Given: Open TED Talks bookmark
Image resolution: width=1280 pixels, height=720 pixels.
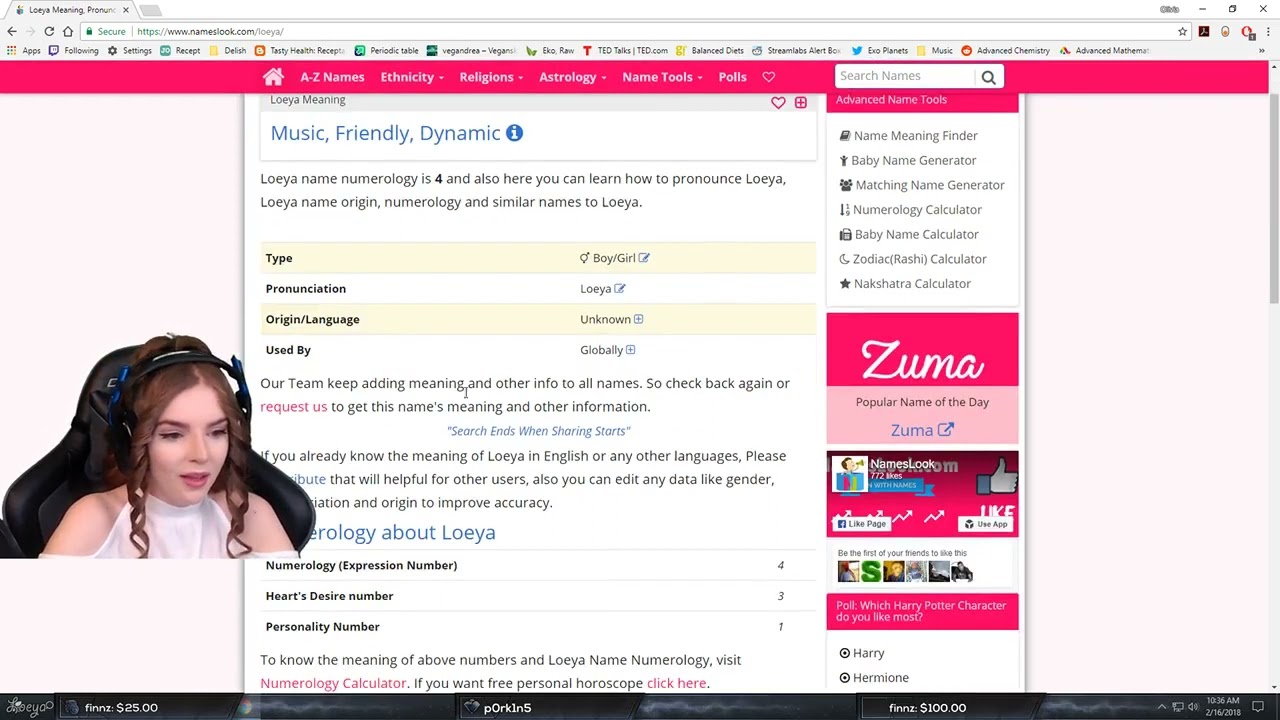Looking at the screenshot, I should pyautogui.click(x=625, y=50).
